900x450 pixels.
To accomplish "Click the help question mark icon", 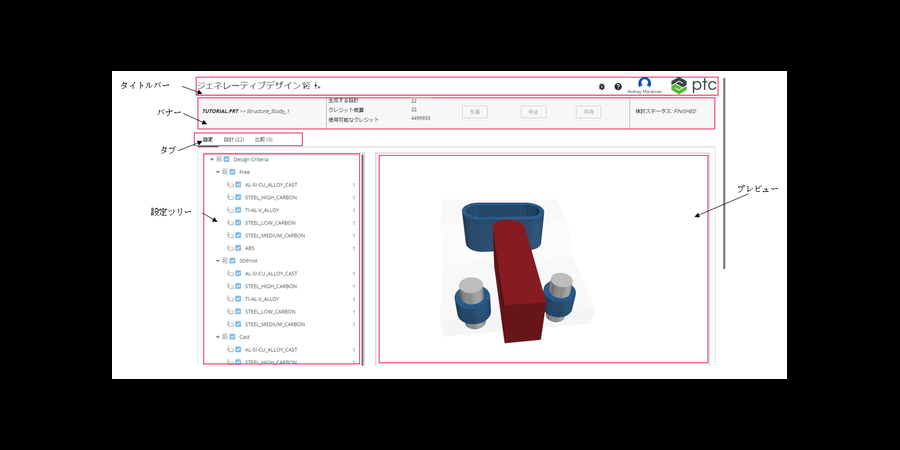I will point(618,87).
